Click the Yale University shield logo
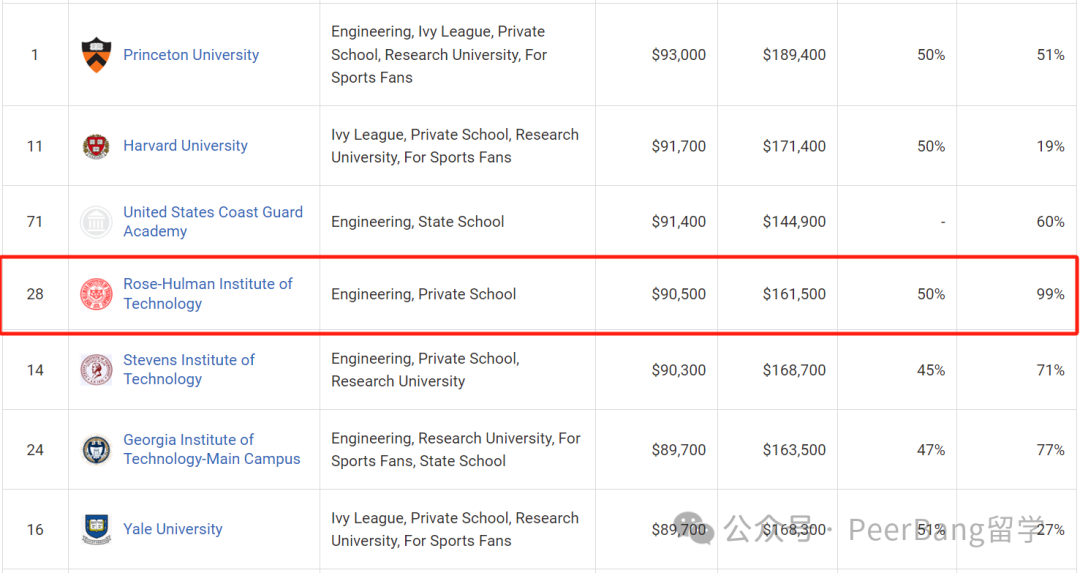The width and height of the screenshot is (1080, 573). pos(96,529)
